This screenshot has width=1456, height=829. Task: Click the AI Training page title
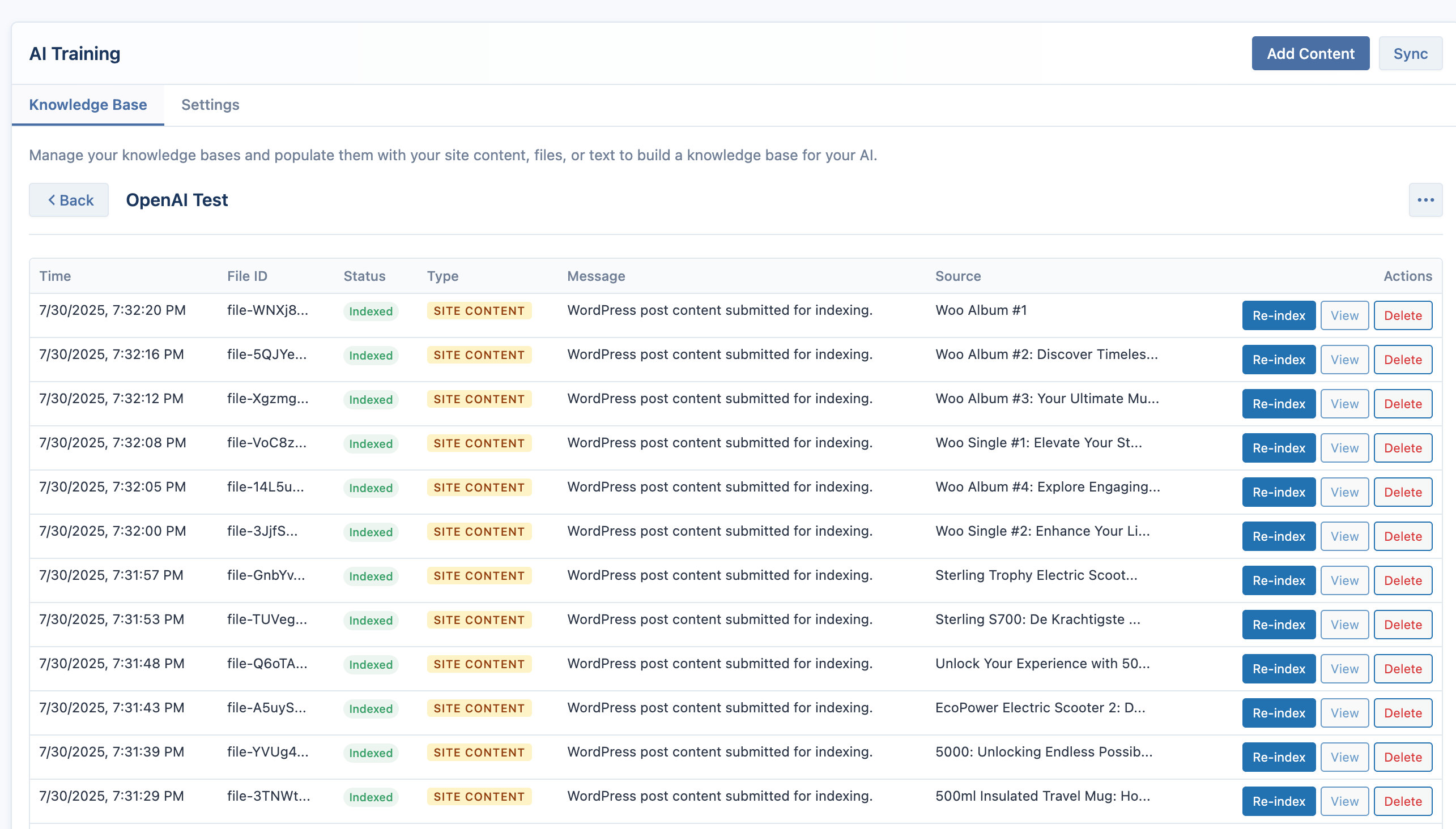point(75,54)
